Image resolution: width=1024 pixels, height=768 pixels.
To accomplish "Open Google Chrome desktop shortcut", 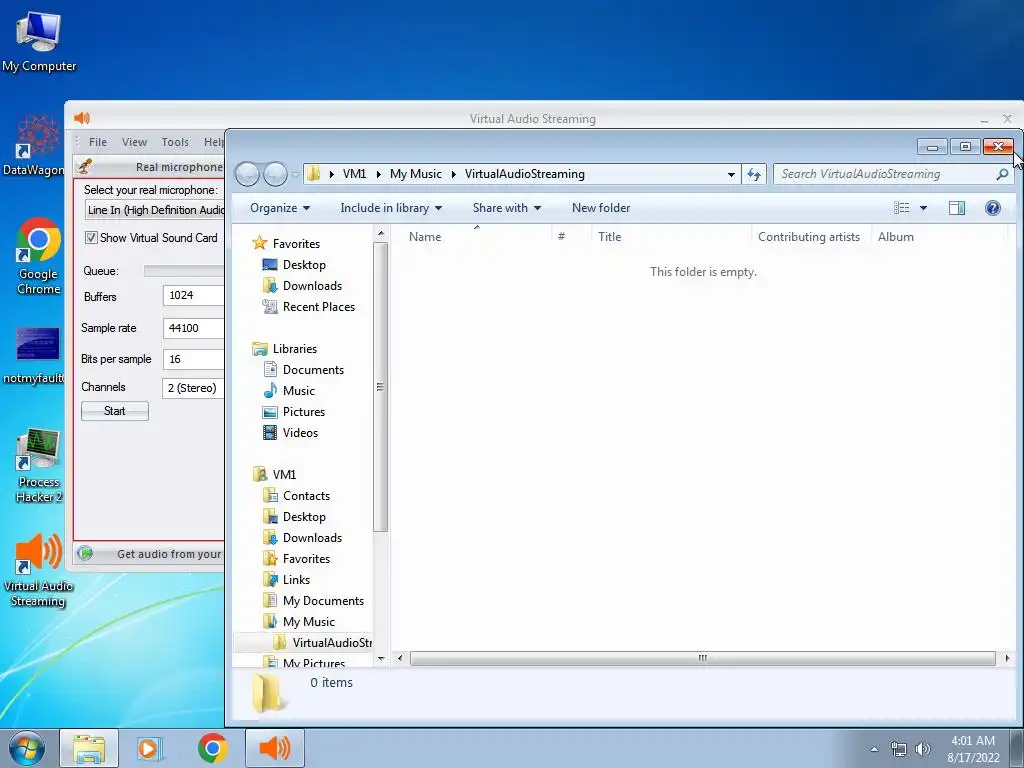I will 39,255.
